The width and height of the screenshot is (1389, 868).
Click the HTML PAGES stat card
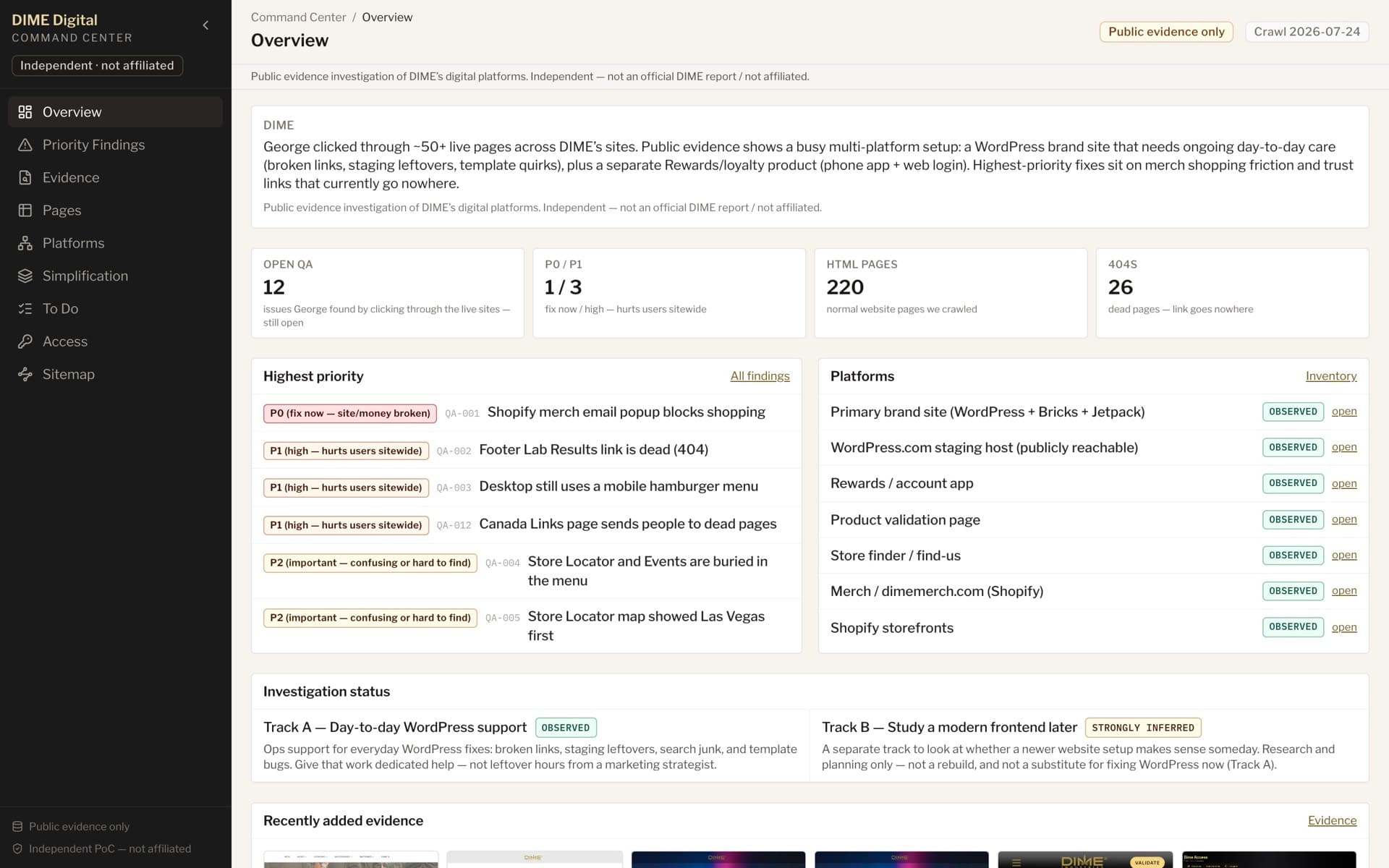coord(950,293)
